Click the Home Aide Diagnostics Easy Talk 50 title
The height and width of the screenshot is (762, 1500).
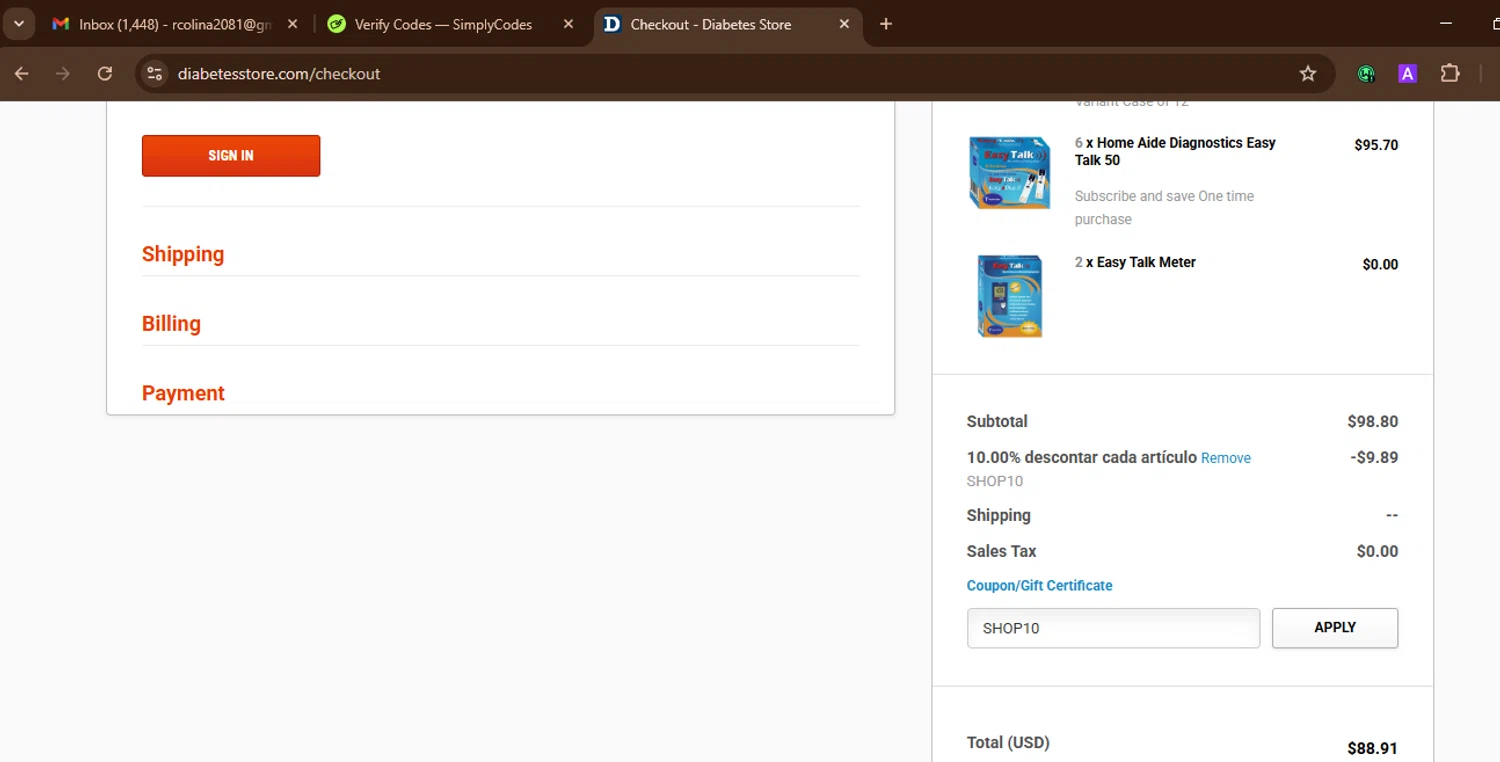coord(1175,151)
